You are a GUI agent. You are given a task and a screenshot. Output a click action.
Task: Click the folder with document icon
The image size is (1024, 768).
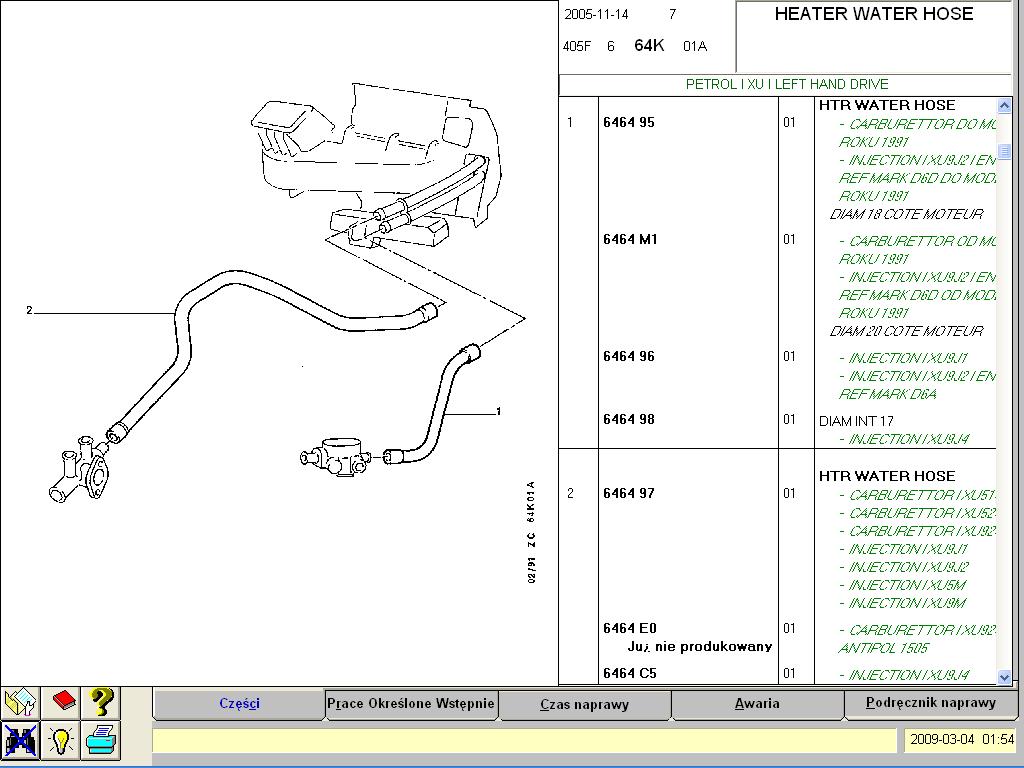point(20,702)
